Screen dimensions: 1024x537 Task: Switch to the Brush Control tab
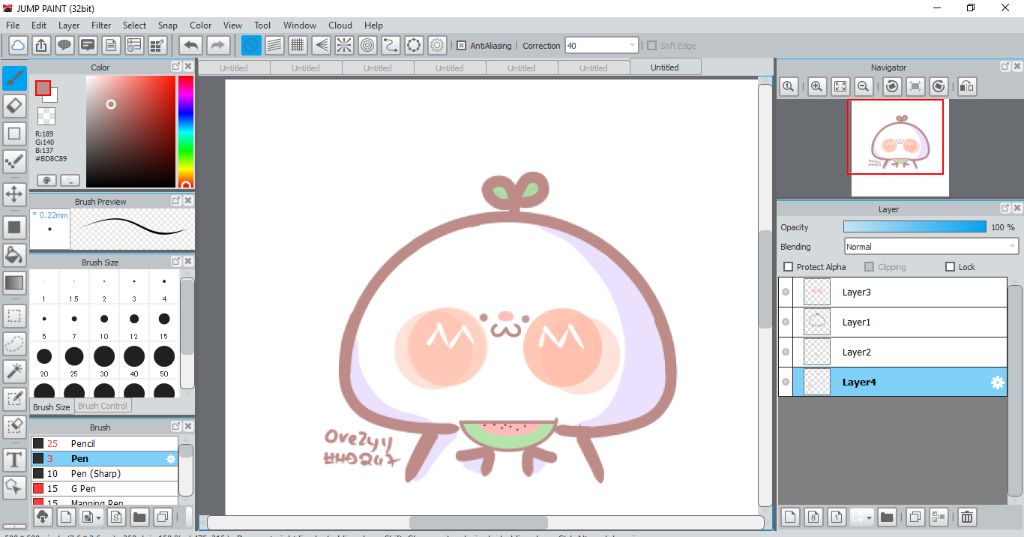(x=103, y=406)
